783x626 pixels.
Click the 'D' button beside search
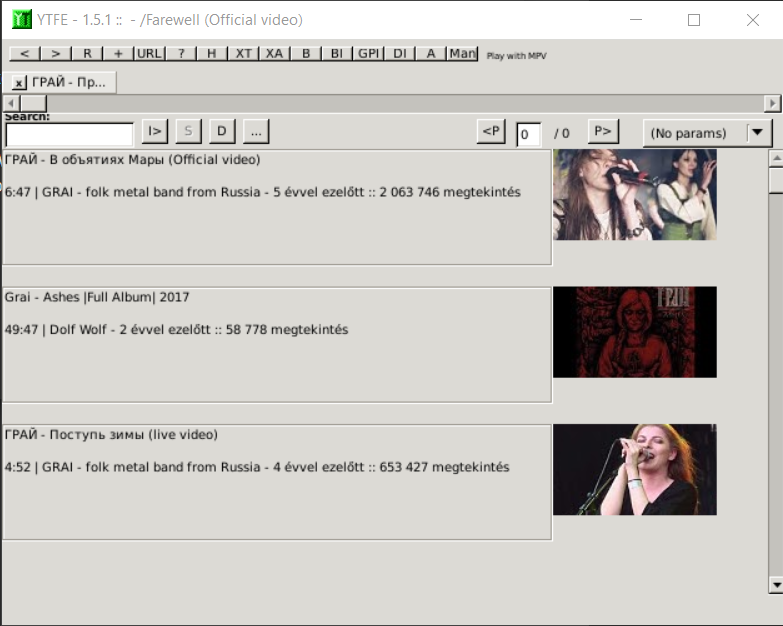221,131
